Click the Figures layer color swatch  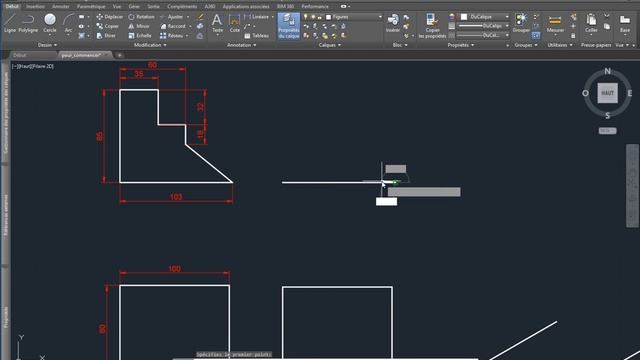tap(328, 17)
